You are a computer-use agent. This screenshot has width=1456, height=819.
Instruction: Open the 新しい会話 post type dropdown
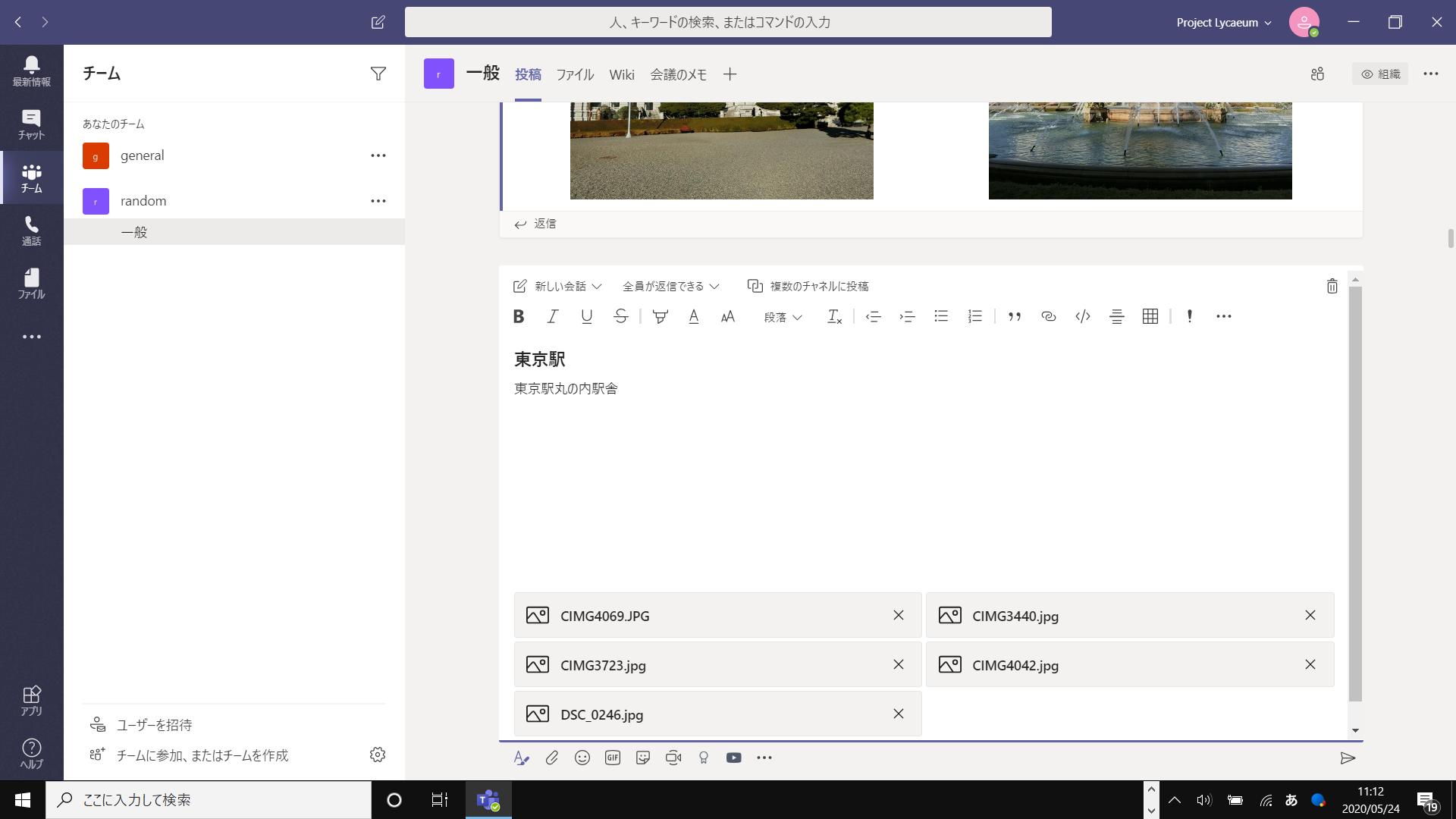pos(558,286)
